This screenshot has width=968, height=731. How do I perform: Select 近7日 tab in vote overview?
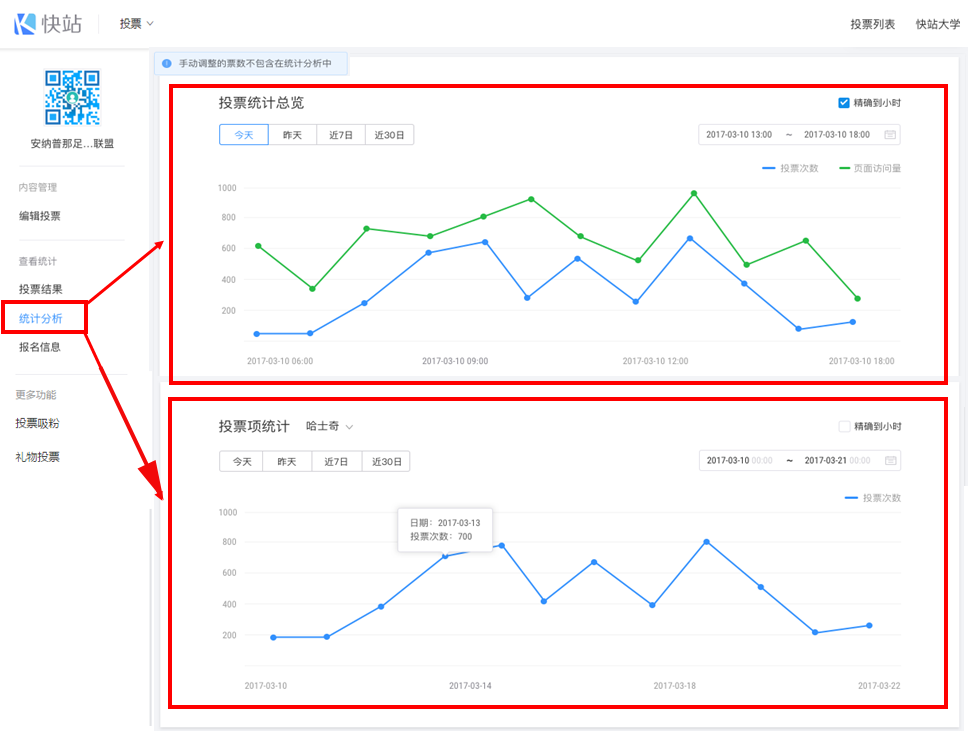click(x=340, y=135)
